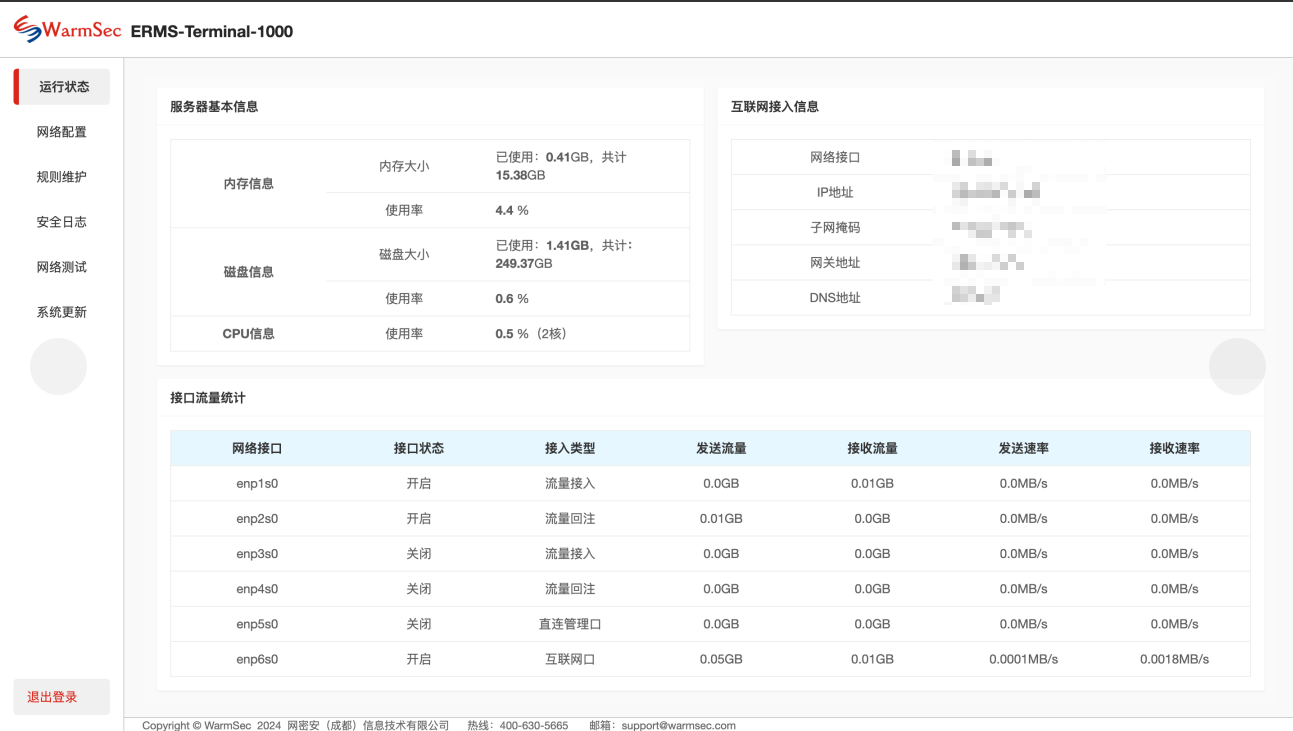This screenshot has height=731, width=1293.
Task: Click the CPU信息 row label
Action: [249, 334]
